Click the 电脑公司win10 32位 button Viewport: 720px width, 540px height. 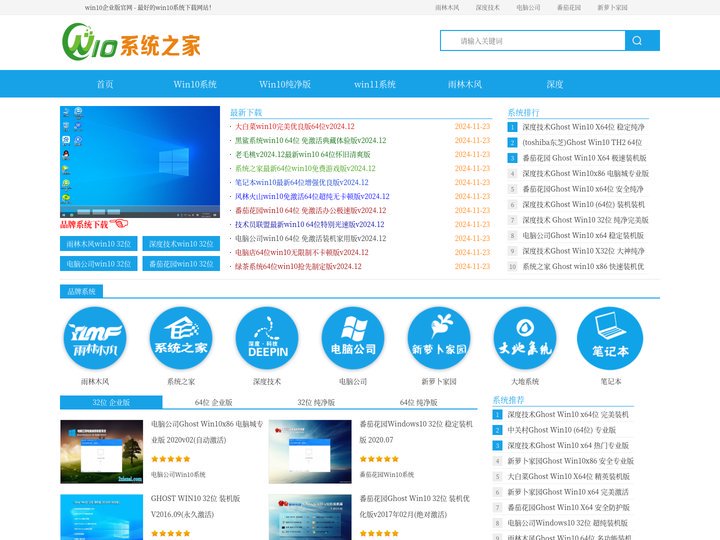point(99,264)
